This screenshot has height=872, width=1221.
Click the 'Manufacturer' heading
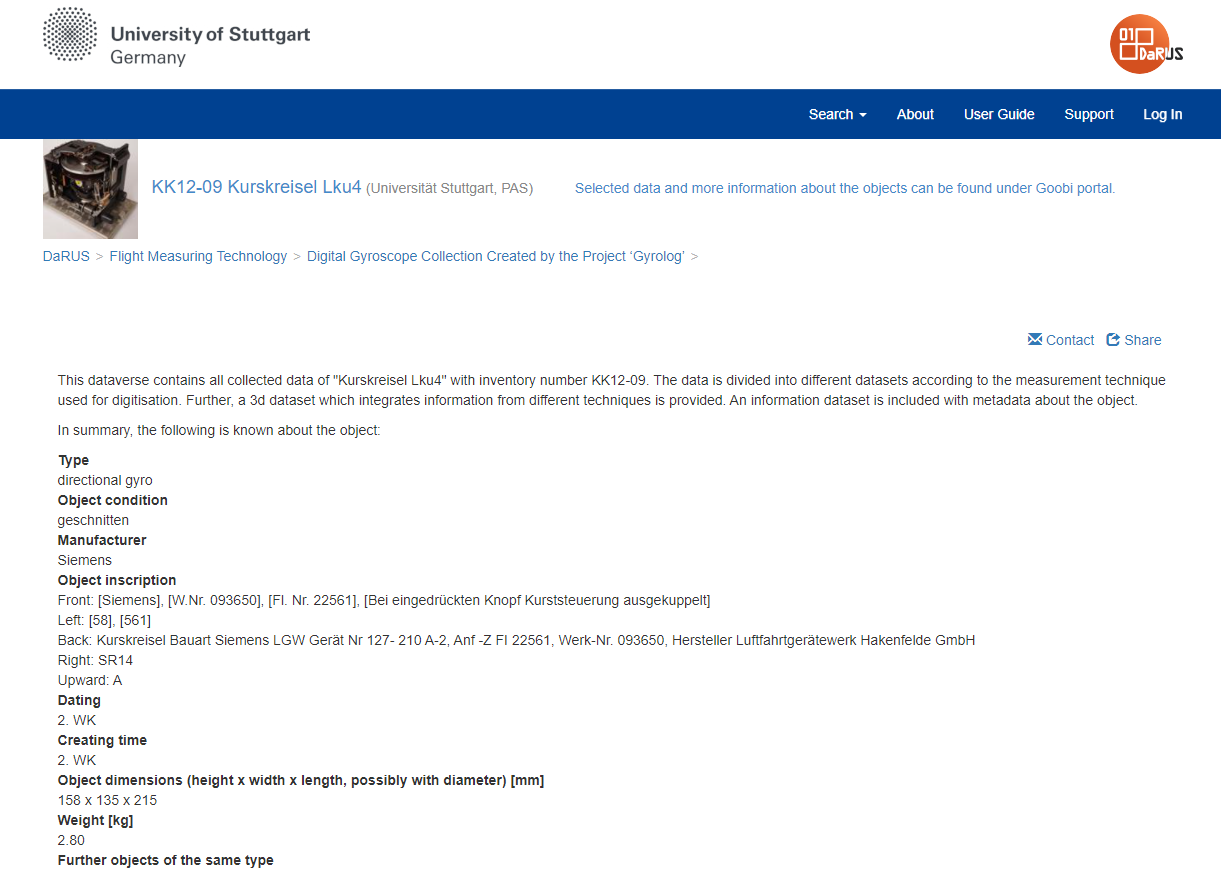tap(102, 540)
